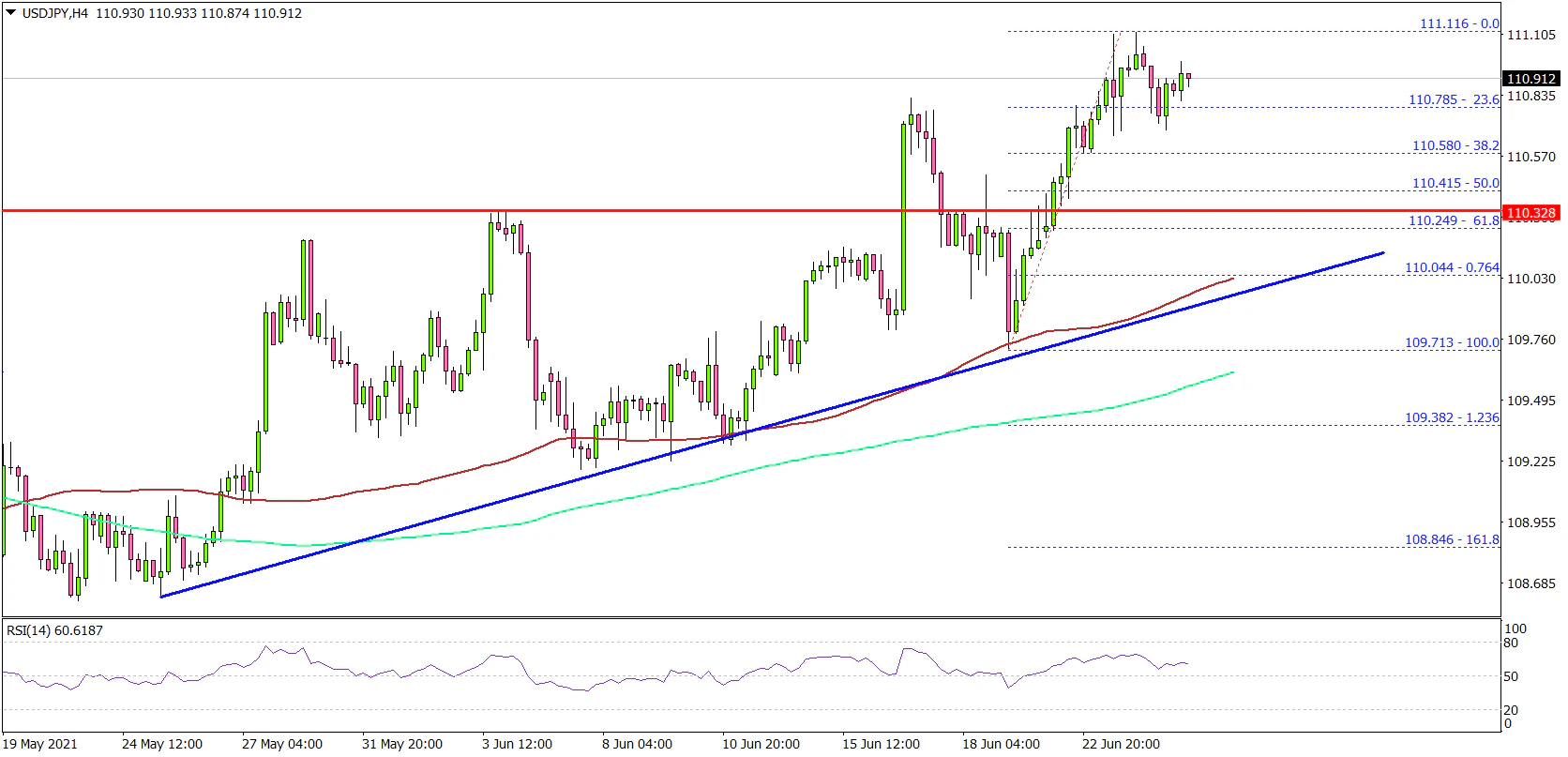Click the Fibonacci 110.785 - 23.6 label
1568x757 pixels.
coord(1454,99)
